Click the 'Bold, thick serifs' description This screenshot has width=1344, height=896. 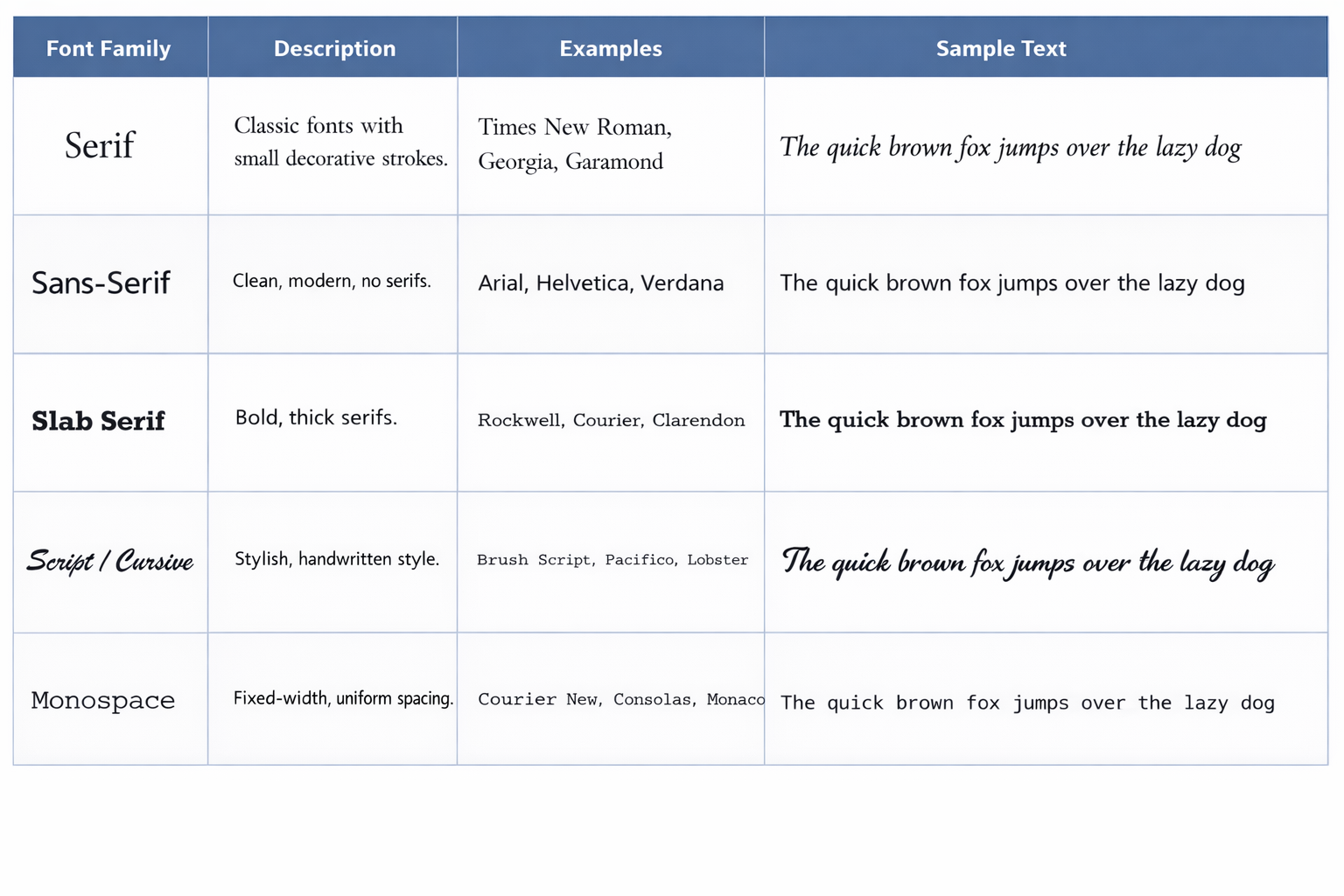316,417
